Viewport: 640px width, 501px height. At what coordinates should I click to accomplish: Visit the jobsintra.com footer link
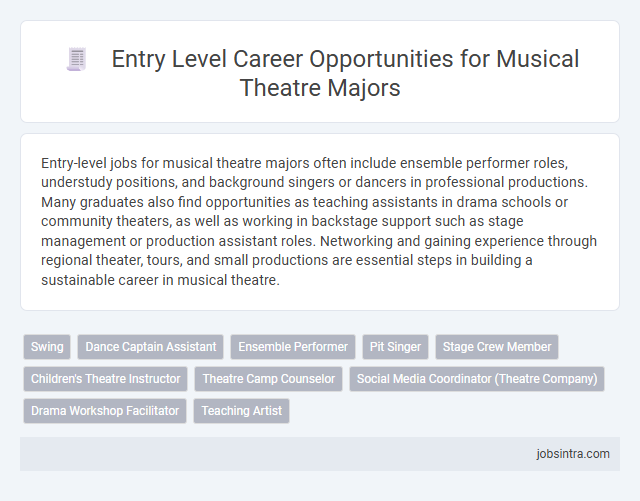point(573,454)
